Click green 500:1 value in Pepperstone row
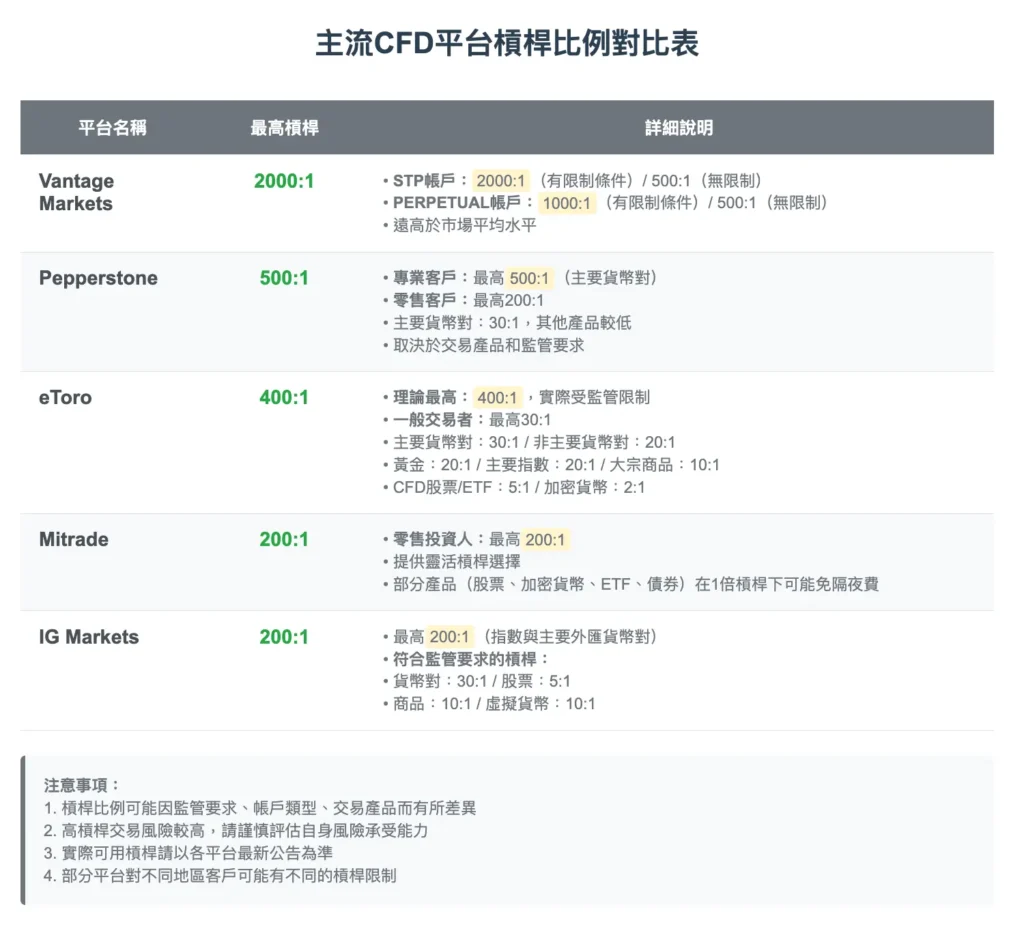 284,278
